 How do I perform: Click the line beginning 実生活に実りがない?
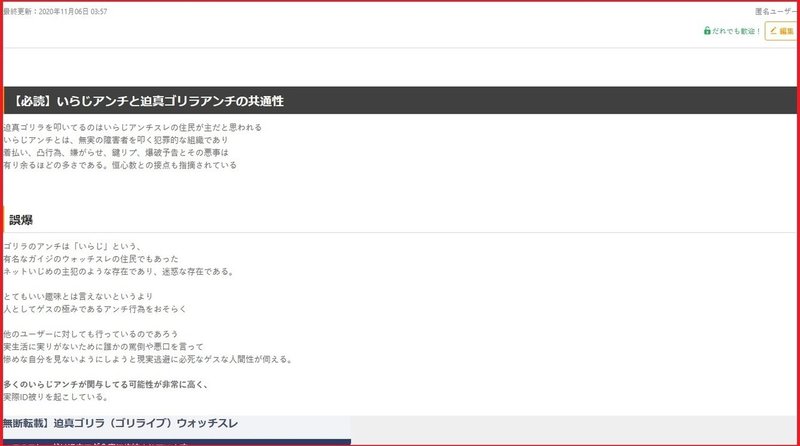click(x=104, y=346)
